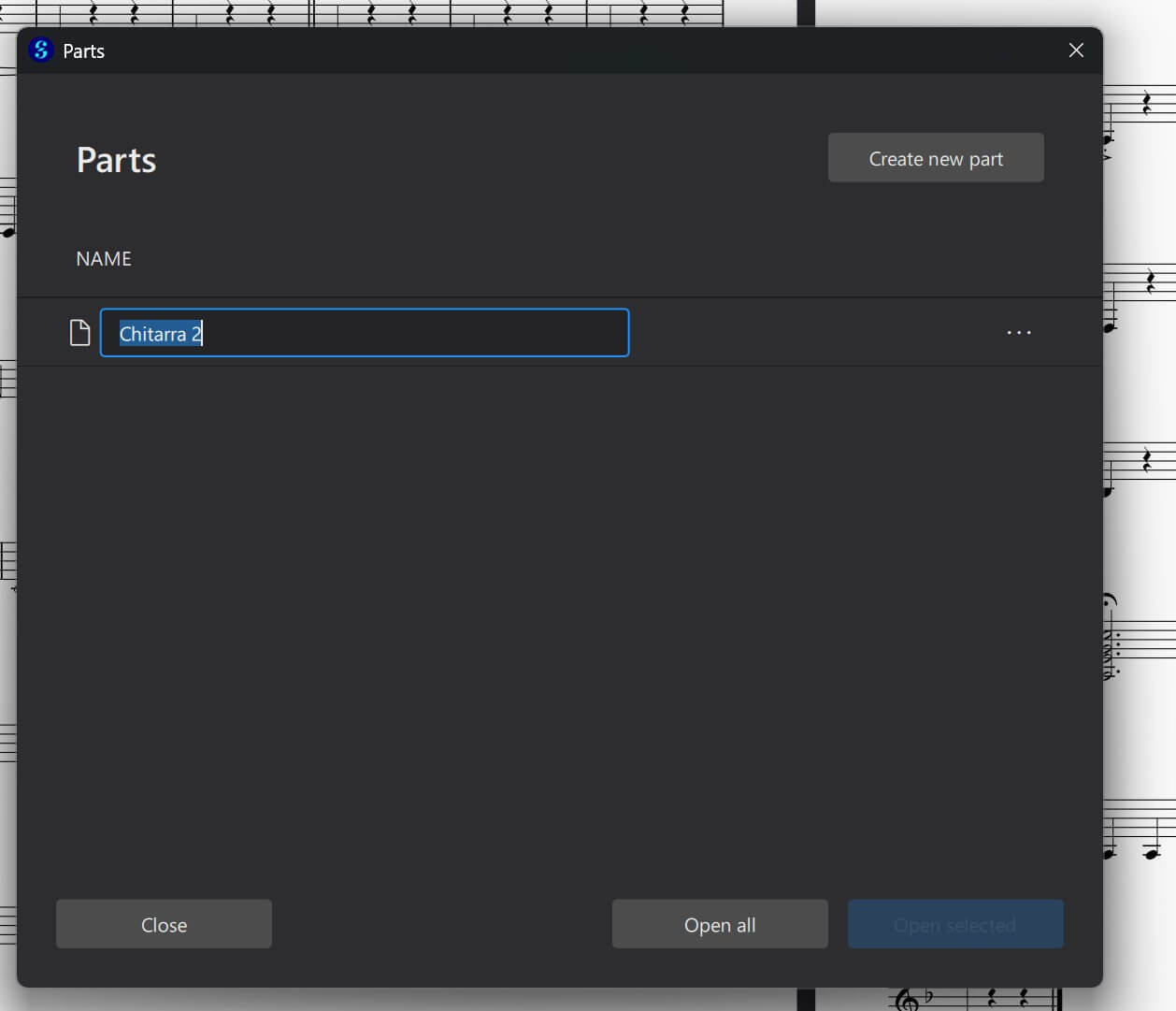Click the document icon beside Chitarra 2

pos(80,333)
